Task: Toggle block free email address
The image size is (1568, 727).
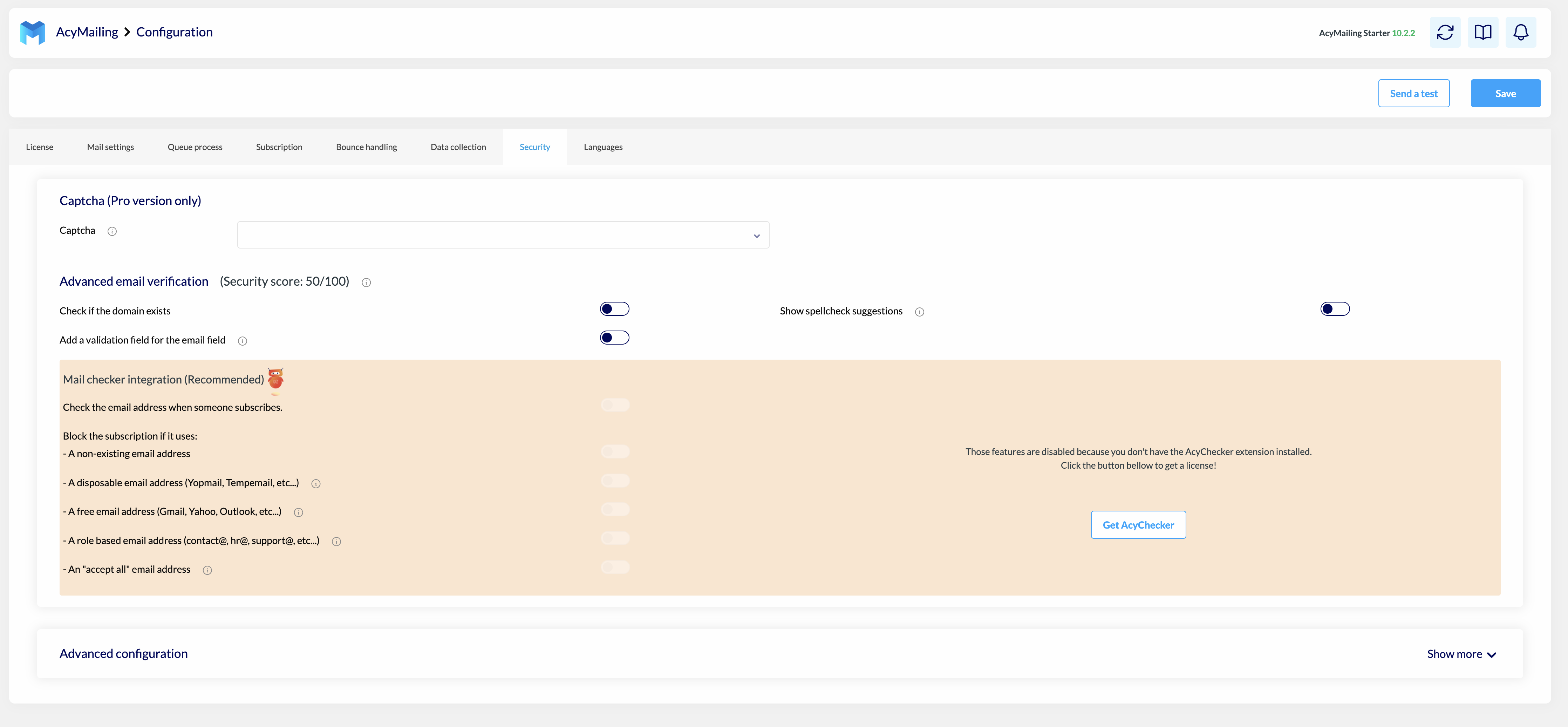Action: [x=615, y=509]
